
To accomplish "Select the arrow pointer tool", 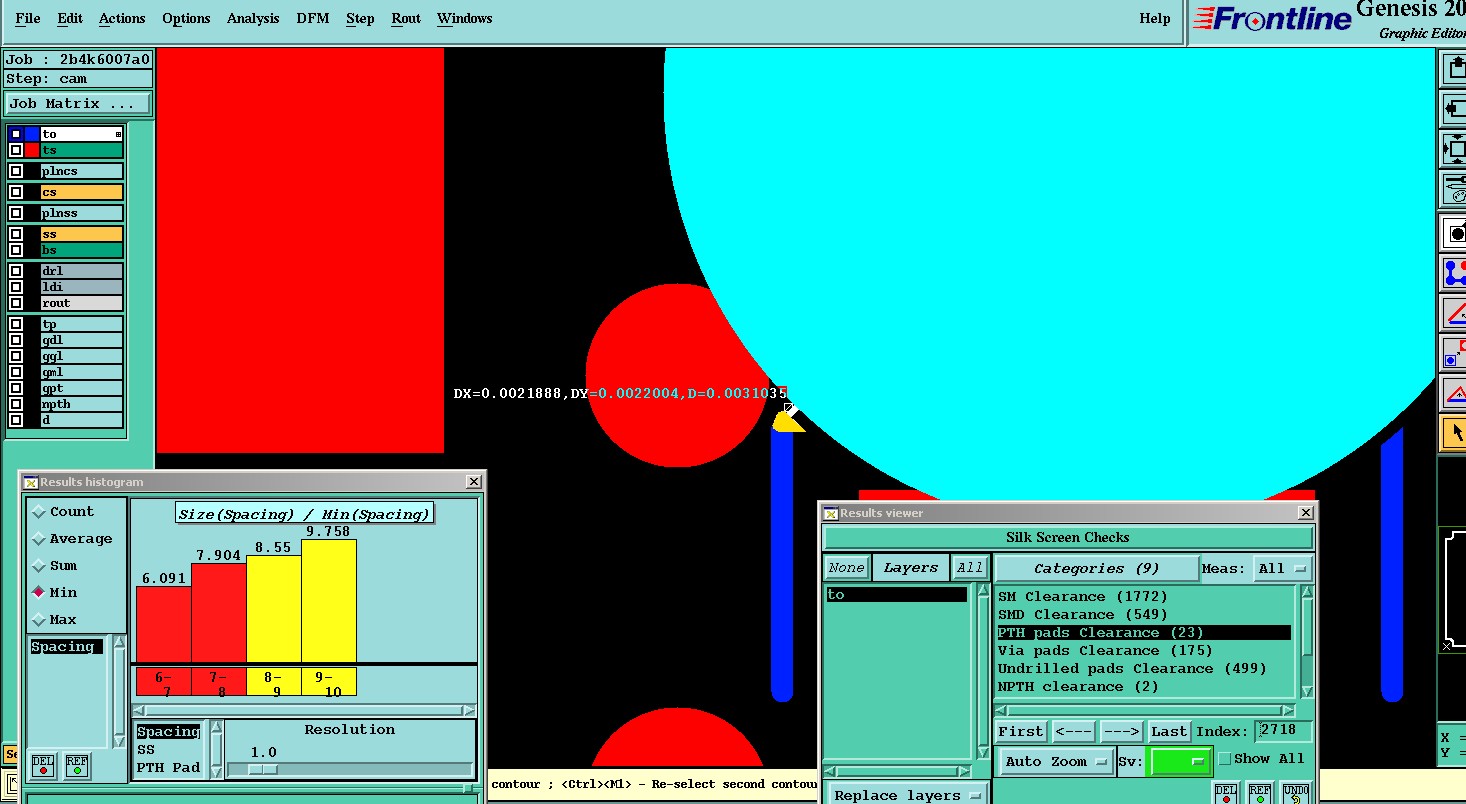I will tap(1454, 433).
